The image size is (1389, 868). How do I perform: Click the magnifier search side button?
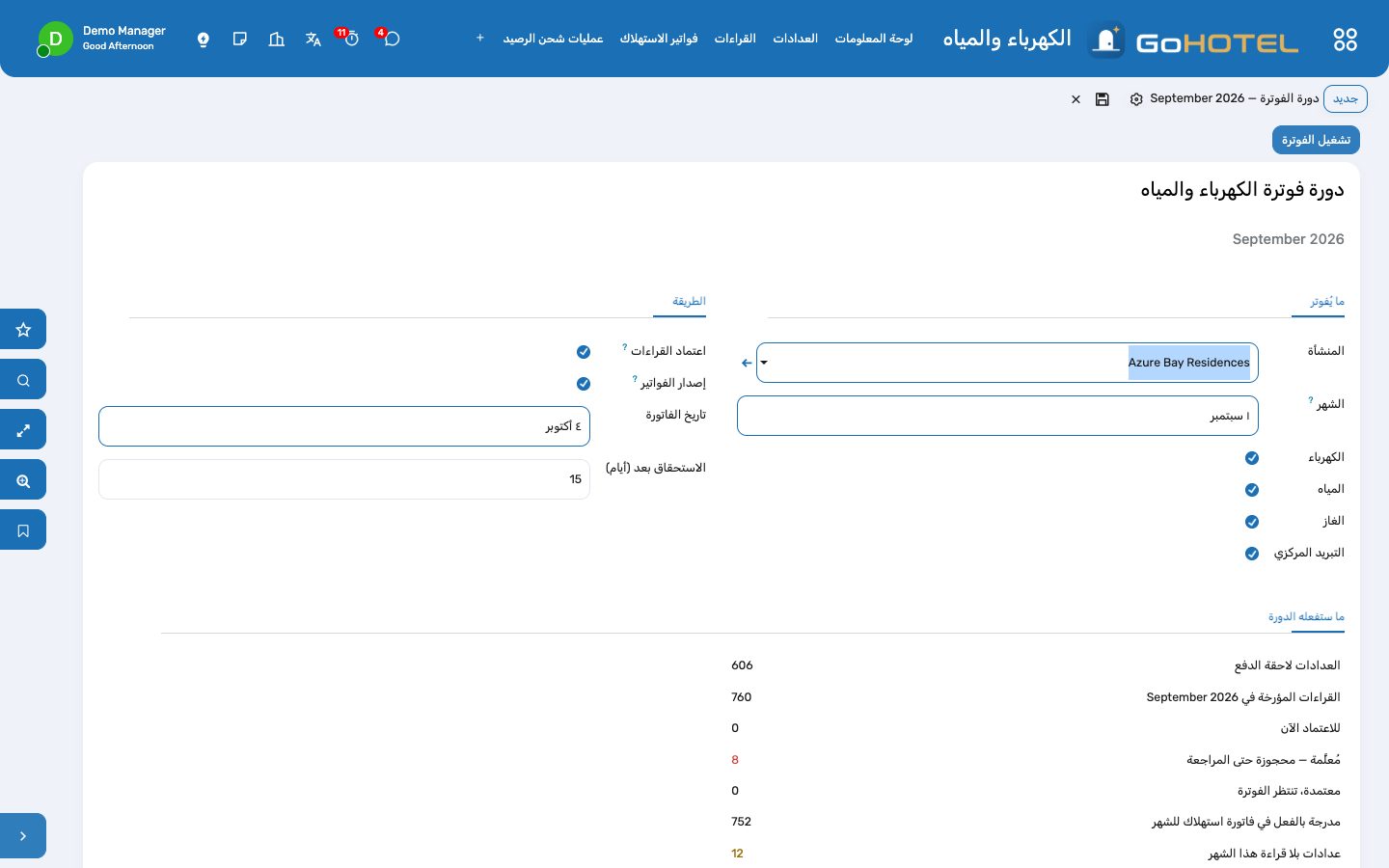23,380
